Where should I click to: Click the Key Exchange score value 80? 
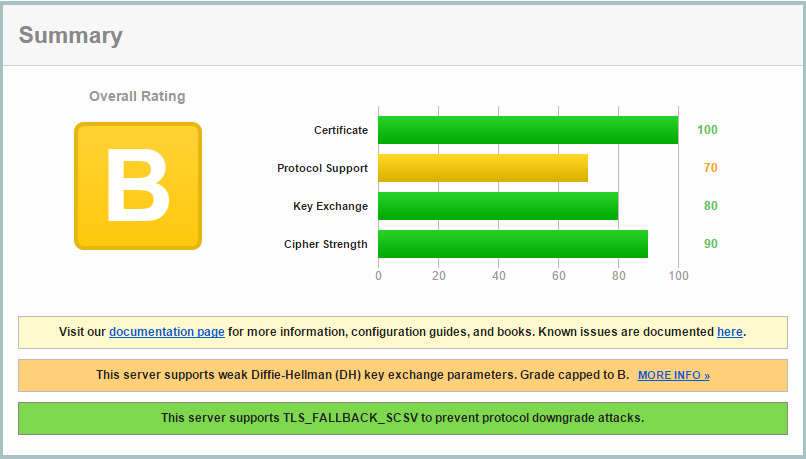click(710, 206)
